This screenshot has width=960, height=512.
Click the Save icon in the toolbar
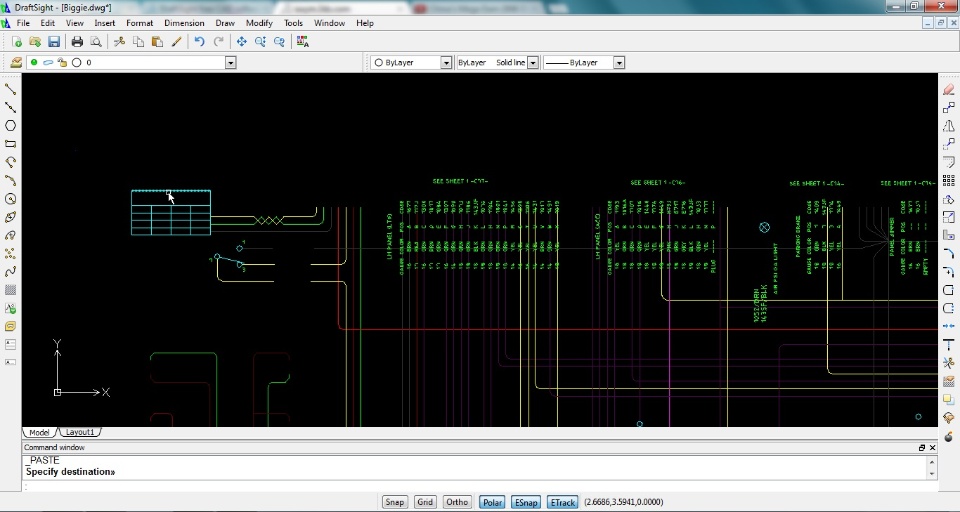tap(54, 42)
